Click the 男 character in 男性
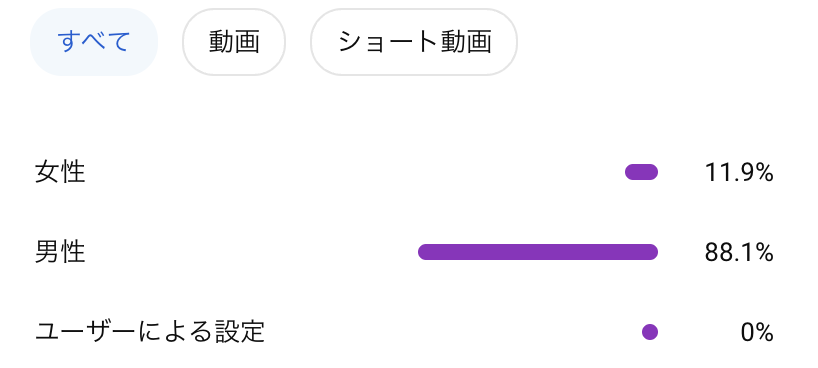Image resolution: width=818 pixels, height=368 pixels. pyautogui.click(x=47, y=253)
